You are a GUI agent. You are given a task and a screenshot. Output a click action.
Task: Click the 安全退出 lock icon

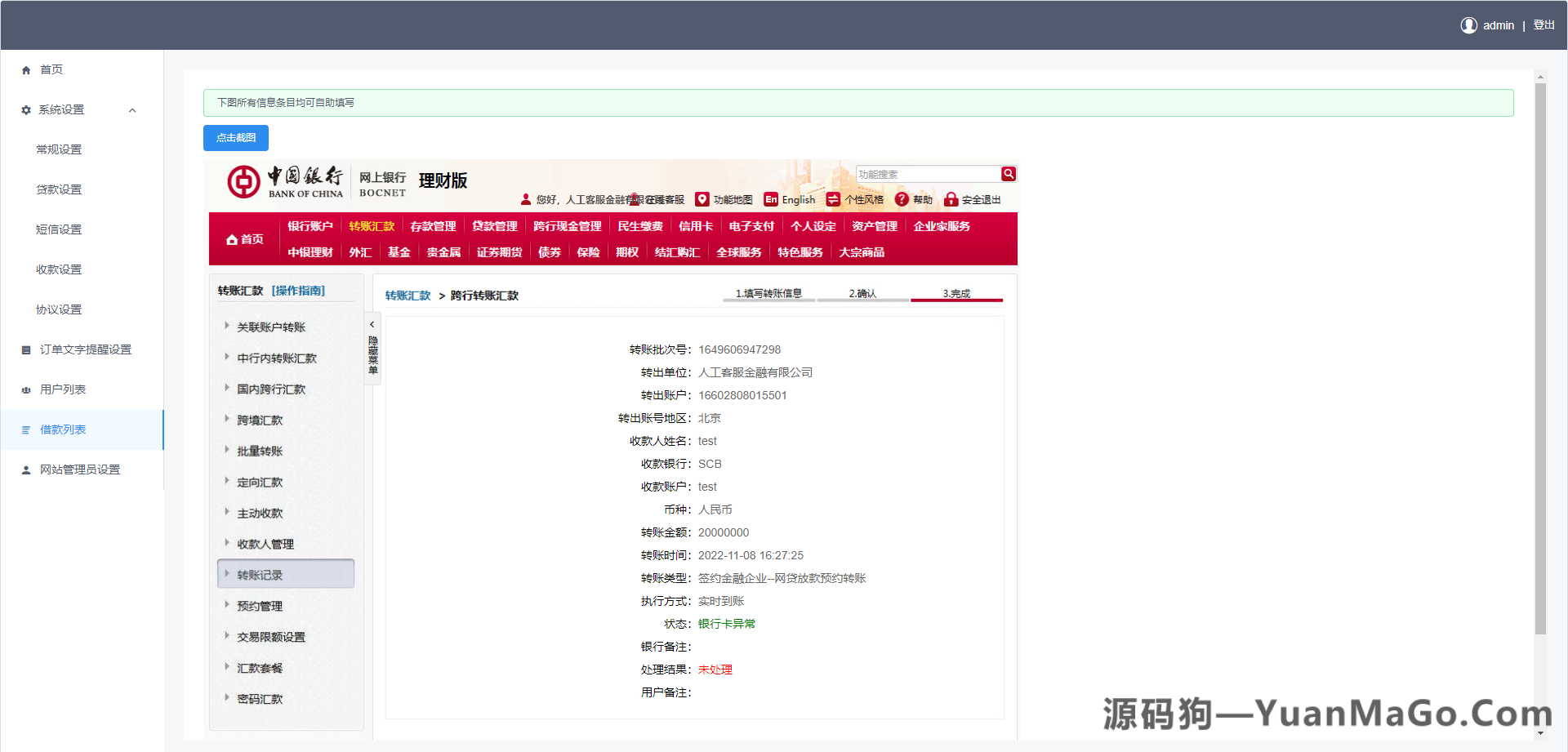(x=951, y=198)
